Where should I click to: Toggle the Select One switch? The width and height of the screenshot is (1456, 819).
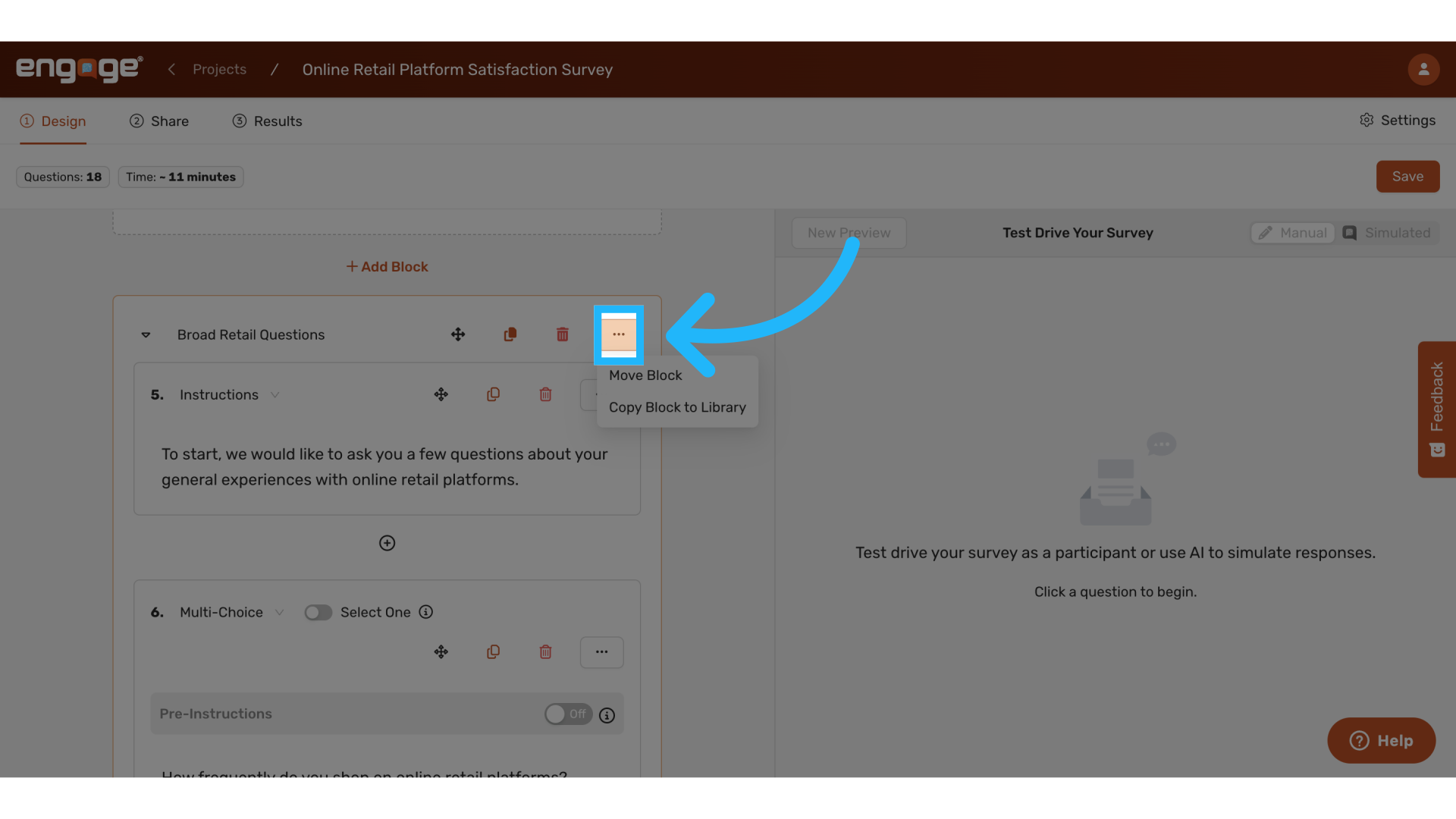[318, 612]
